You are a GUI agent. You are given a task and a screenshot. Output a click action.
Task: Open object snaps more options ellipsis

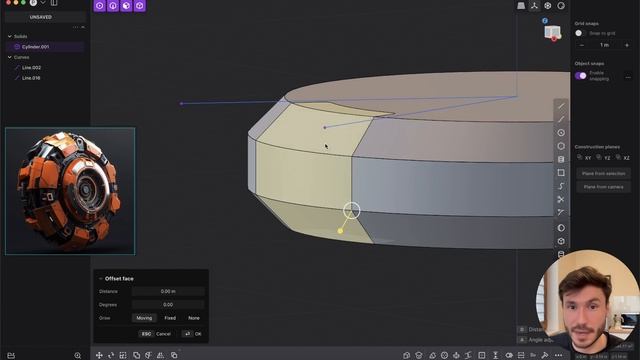click(628, 77)
